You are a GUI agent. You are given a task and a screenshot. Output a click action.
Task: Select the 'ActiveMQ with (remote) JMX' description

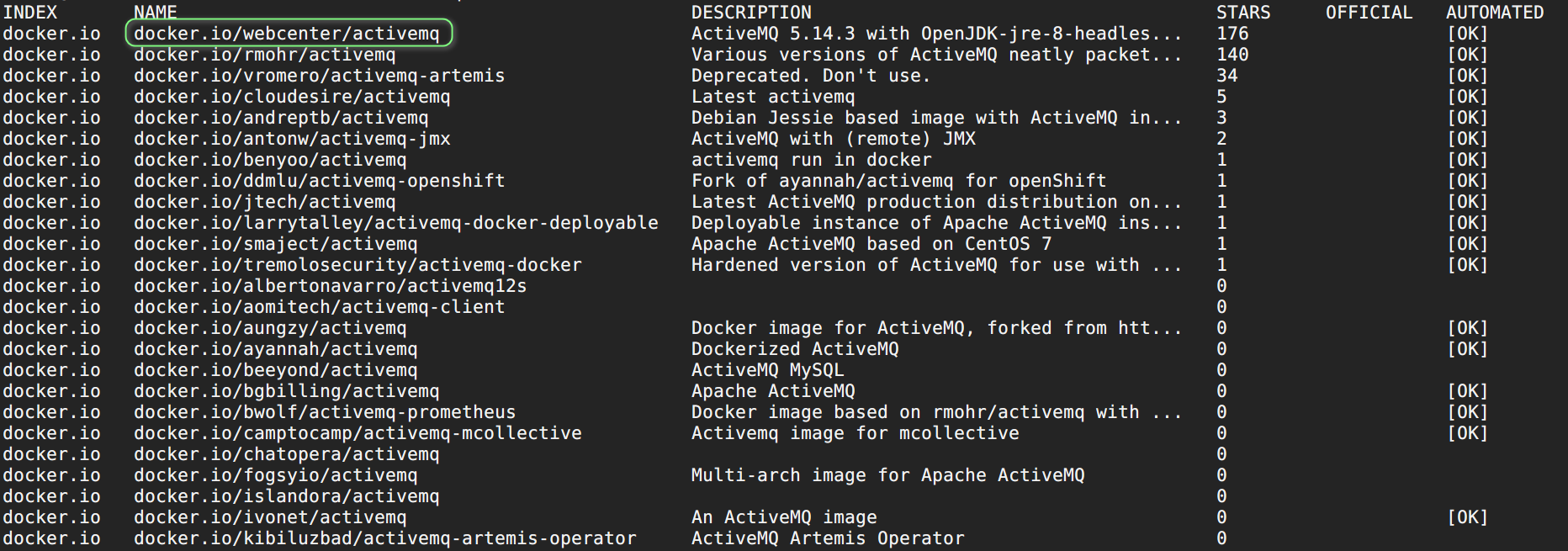(834, 139)
